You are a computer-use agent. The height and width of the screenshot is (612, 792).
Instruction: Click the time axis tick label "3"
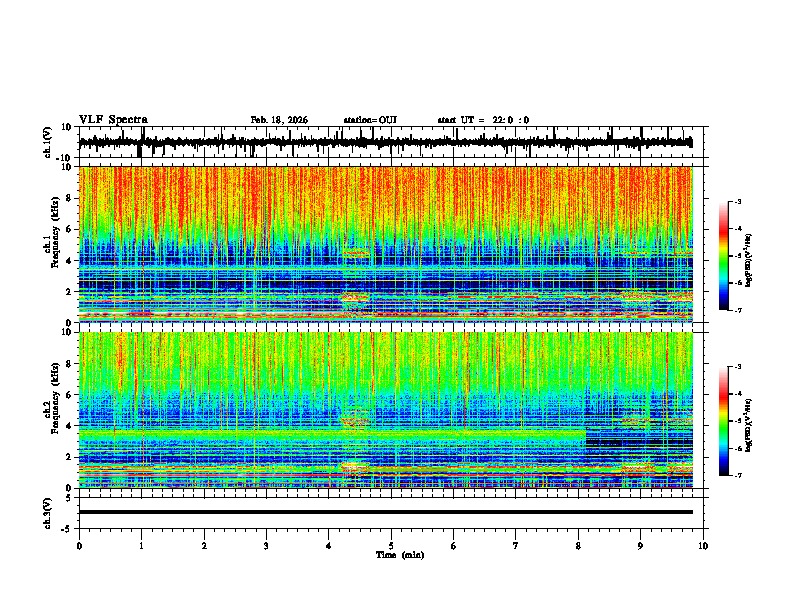coord(266,546)
